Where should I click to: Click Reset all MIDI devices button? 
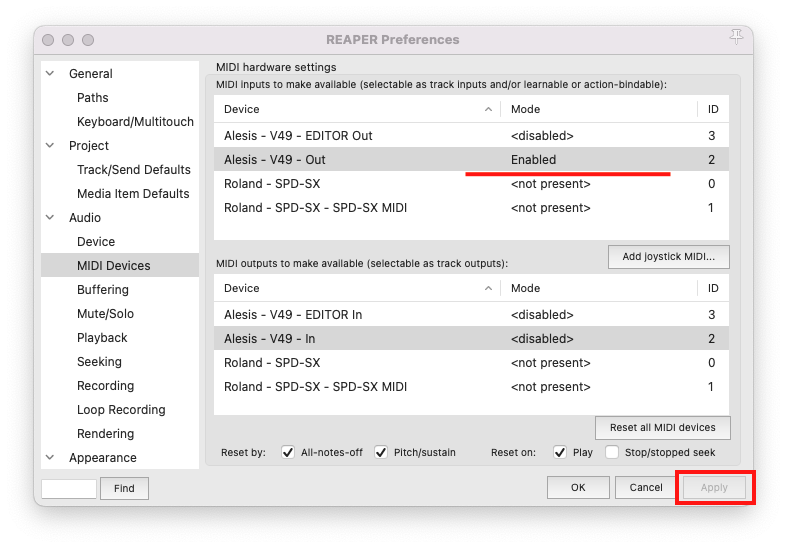[663, 428]
